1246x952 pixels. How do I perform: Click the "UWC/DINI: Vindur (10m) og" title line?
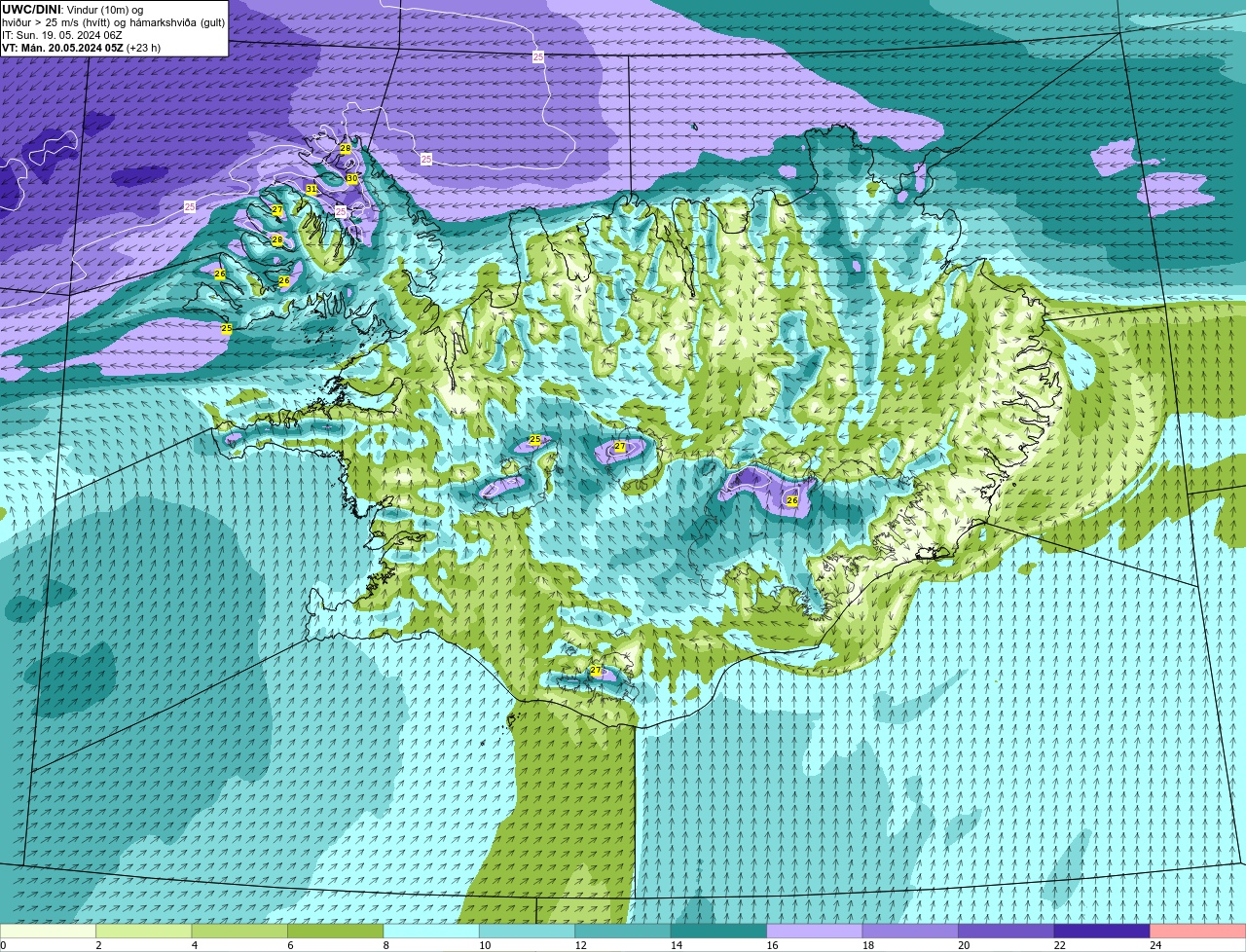pyautogui.click(x=72, y=10)
